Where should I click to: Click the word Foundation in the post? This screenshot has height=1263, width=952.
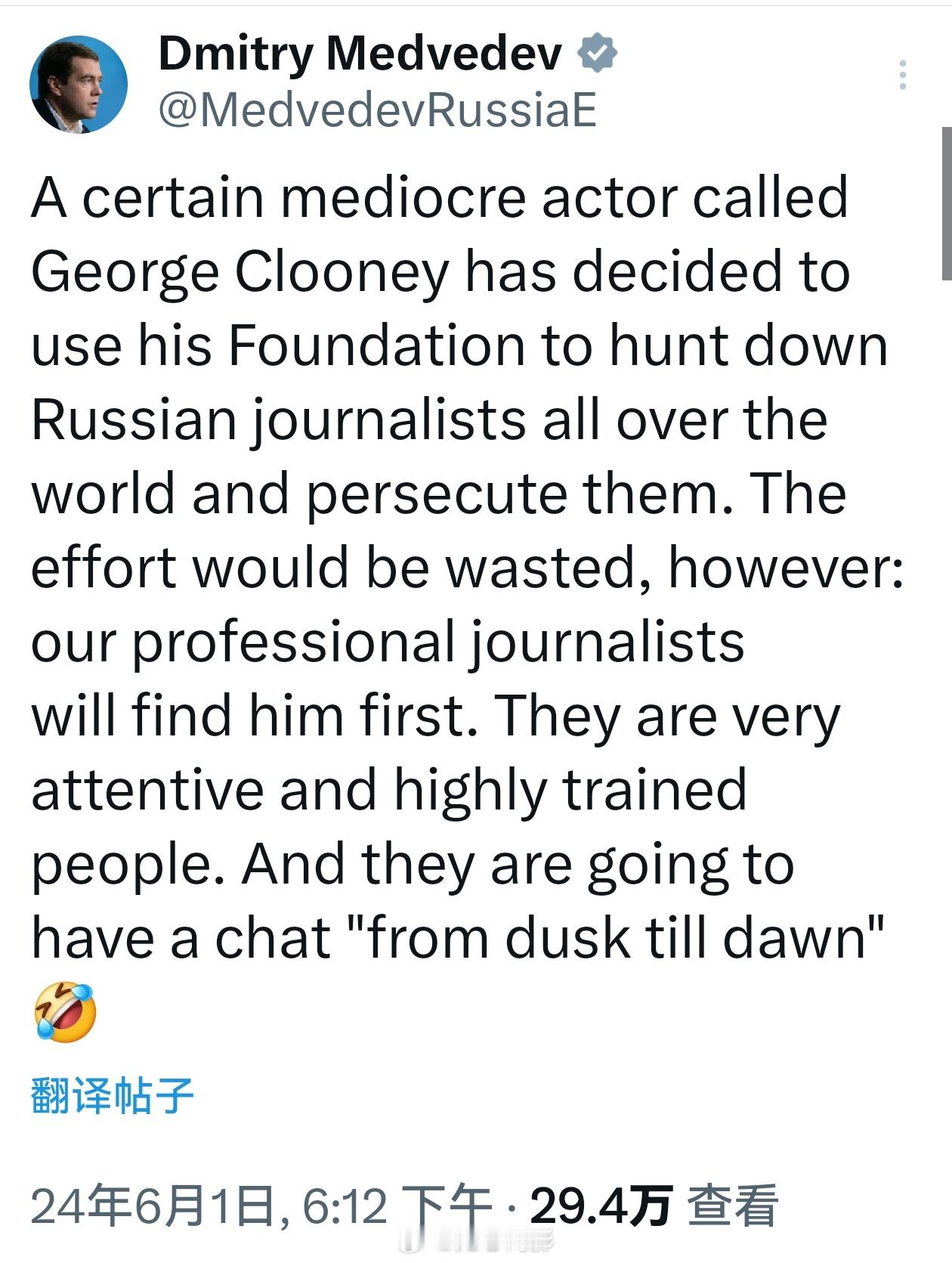coord(377,345)
